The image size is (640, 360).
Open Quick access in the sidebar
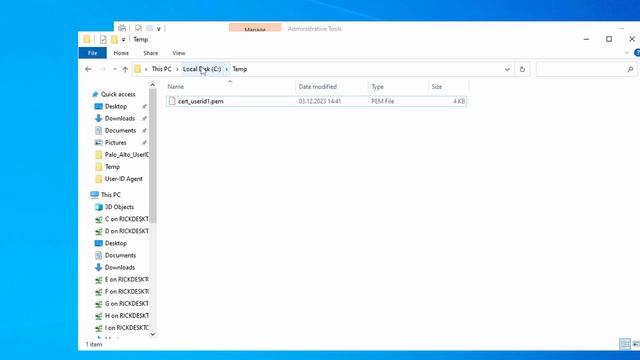[118, 94]
